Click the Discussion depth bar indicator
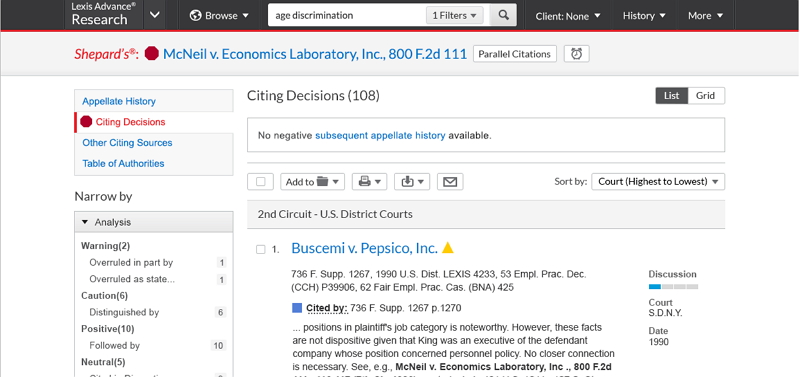 point(673,287)
